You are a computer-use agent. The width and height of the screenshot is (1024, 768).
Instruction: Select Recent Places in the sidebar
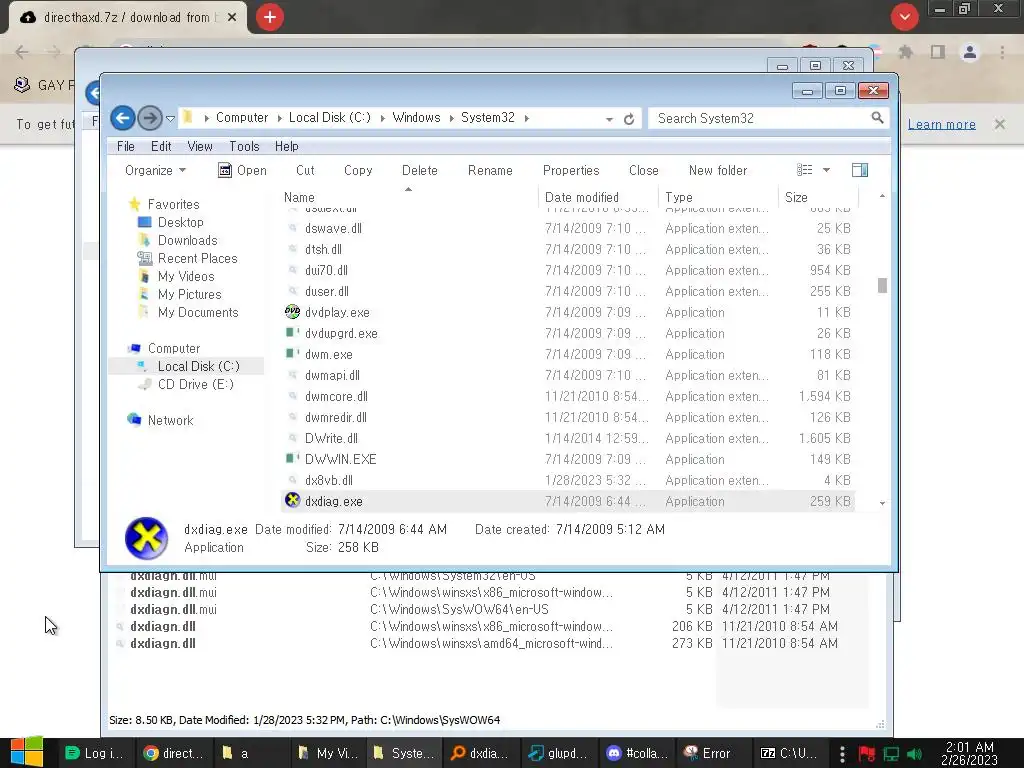point(197,258)
